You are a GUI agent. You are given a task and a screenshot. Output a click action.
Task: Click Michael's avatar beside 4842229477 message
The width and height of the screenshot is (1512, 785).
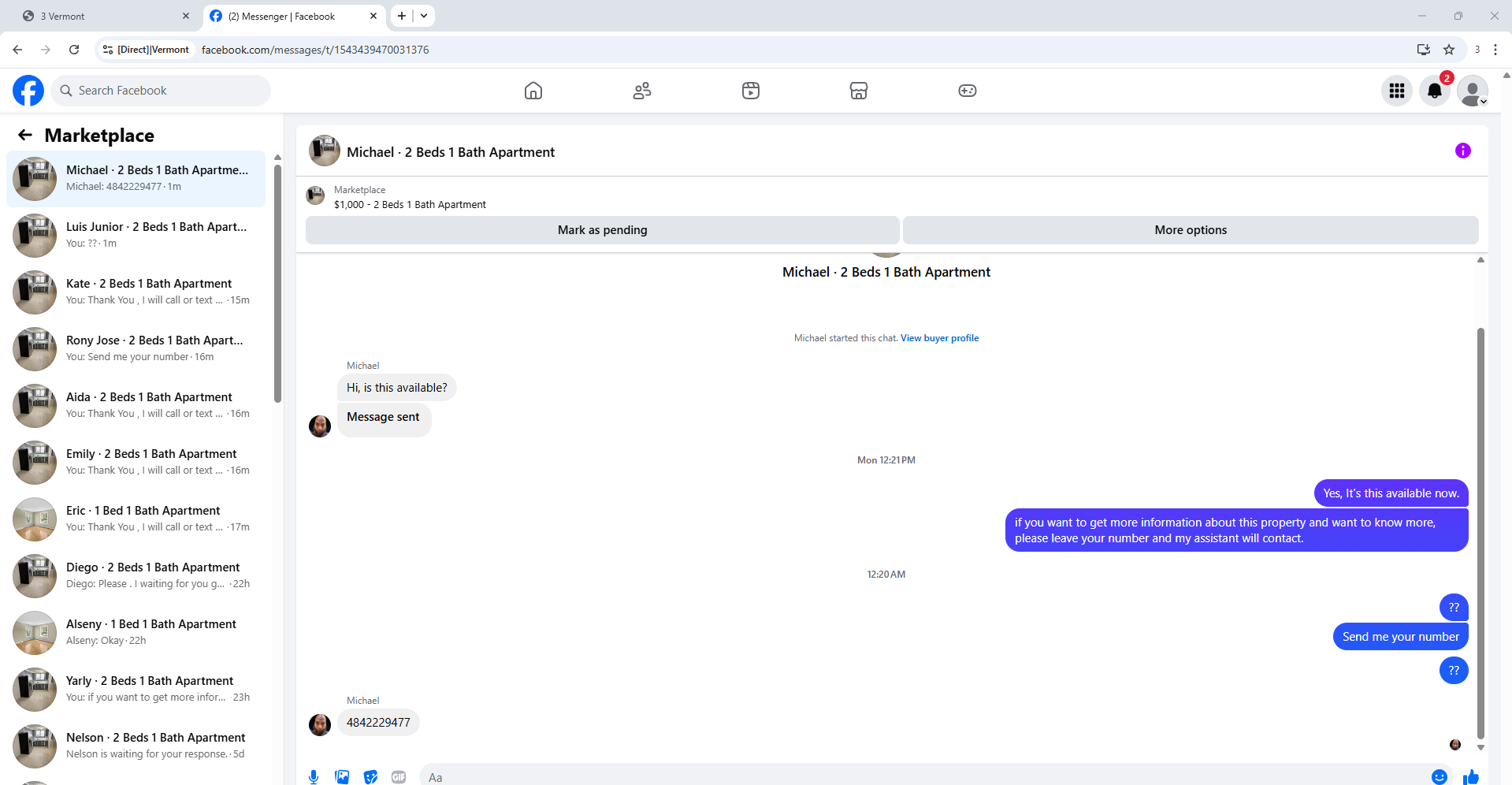coord(320,724)
